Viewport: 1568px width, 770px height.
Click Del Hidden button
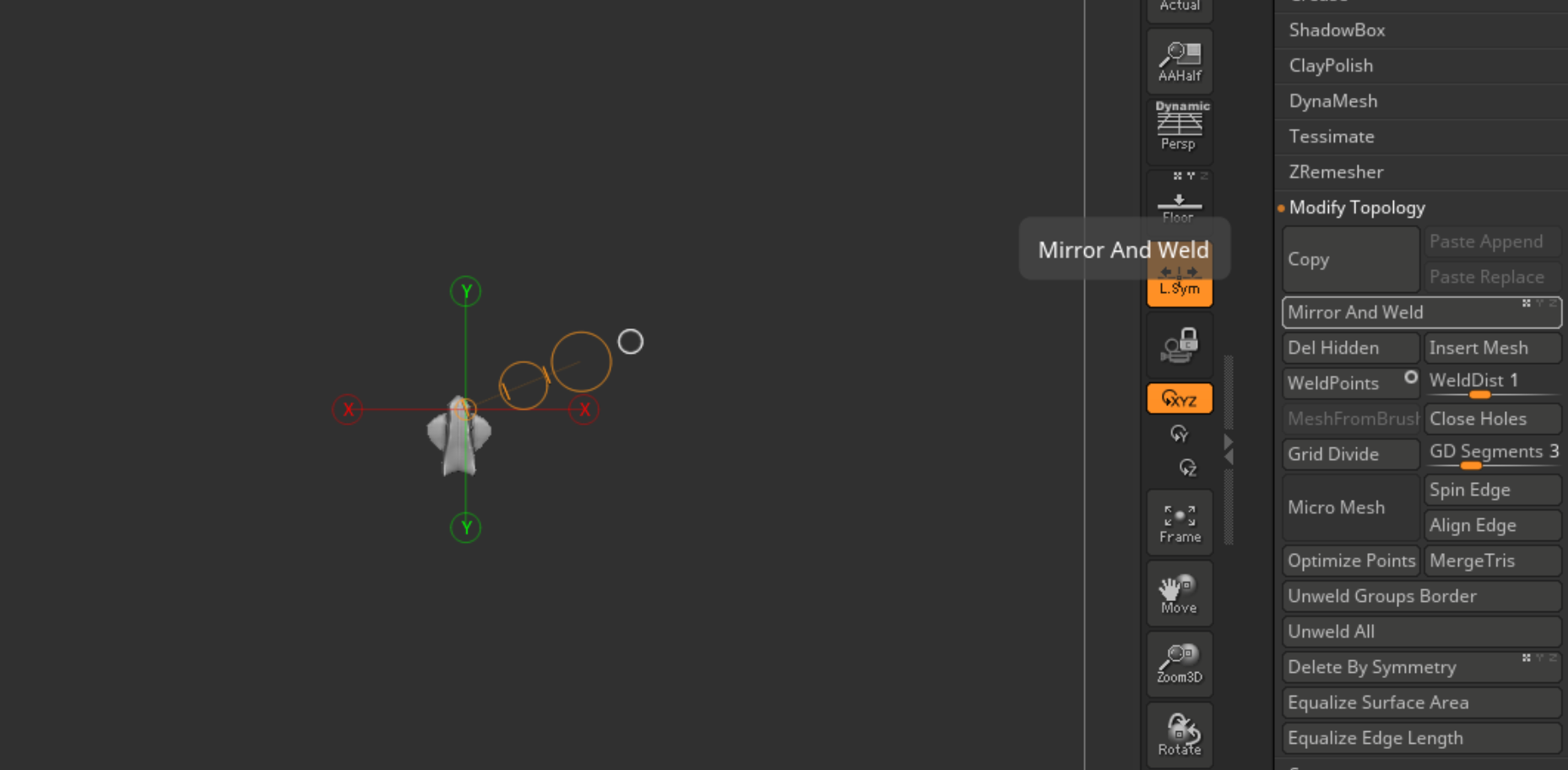(x=1350, y=348)
